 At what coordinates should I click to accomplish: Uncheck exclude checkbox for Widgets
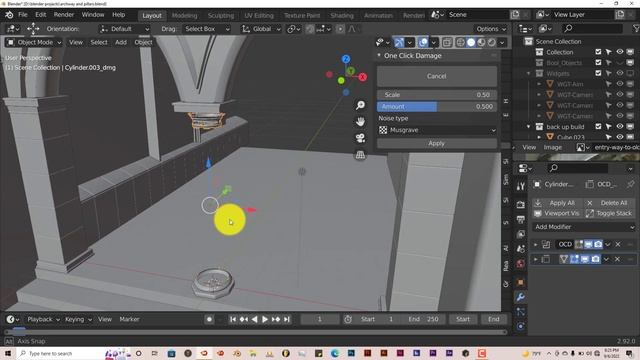click(598, 73)
